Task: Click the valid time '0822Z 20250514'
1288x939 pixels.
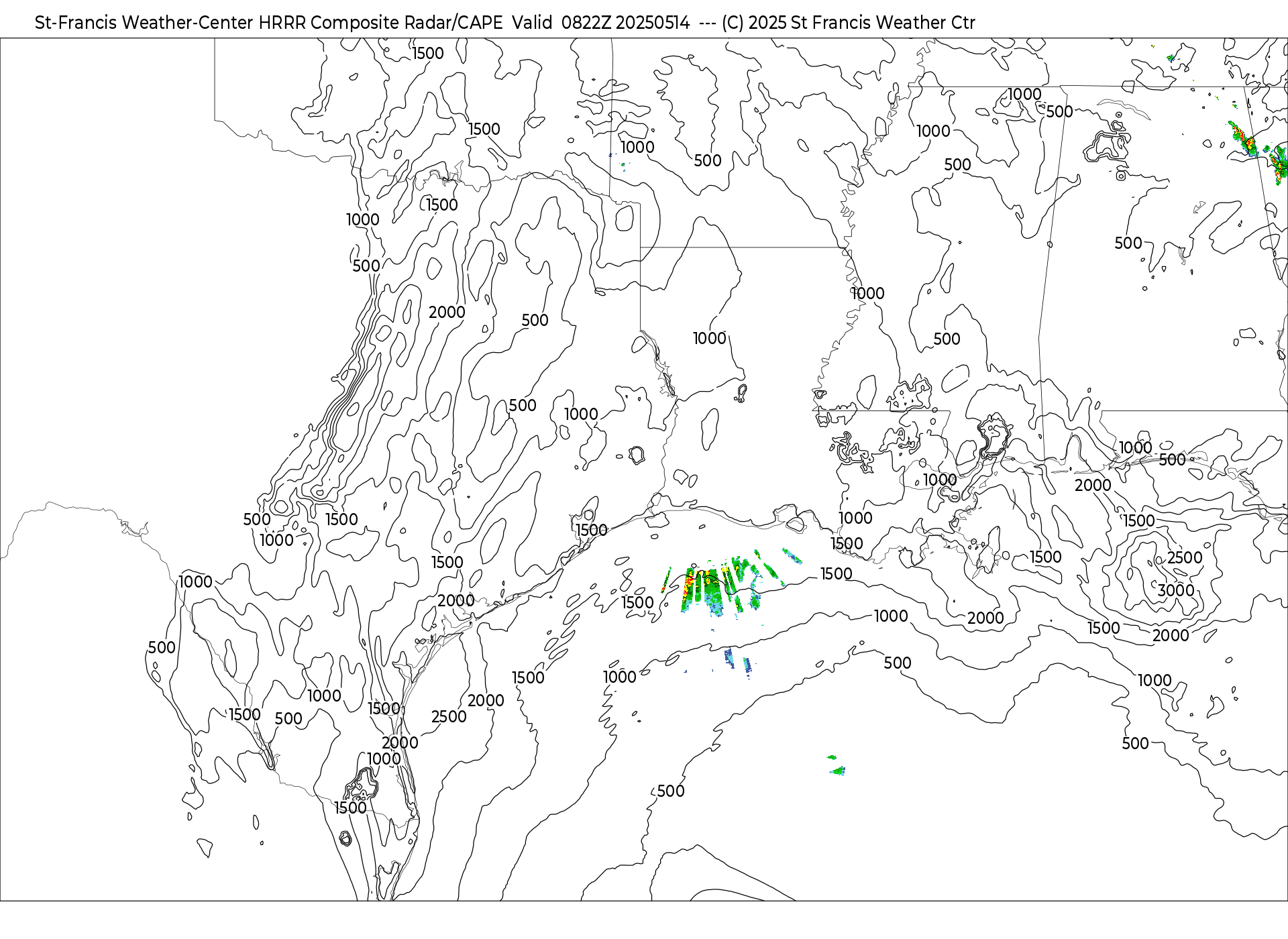Action: [625, 23]
